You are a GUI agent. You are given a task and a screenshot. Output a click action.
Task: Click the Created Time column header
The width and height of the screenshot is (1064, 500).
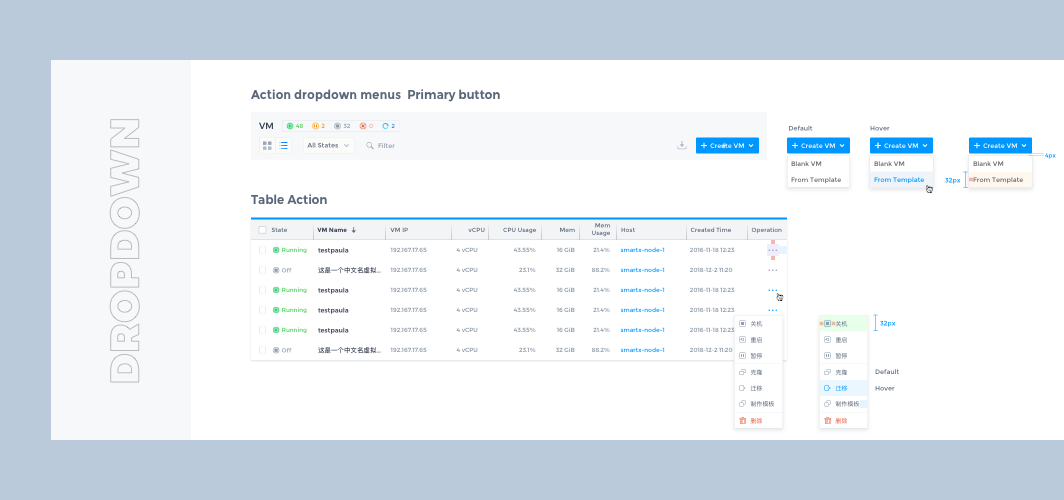pos(710,230)
